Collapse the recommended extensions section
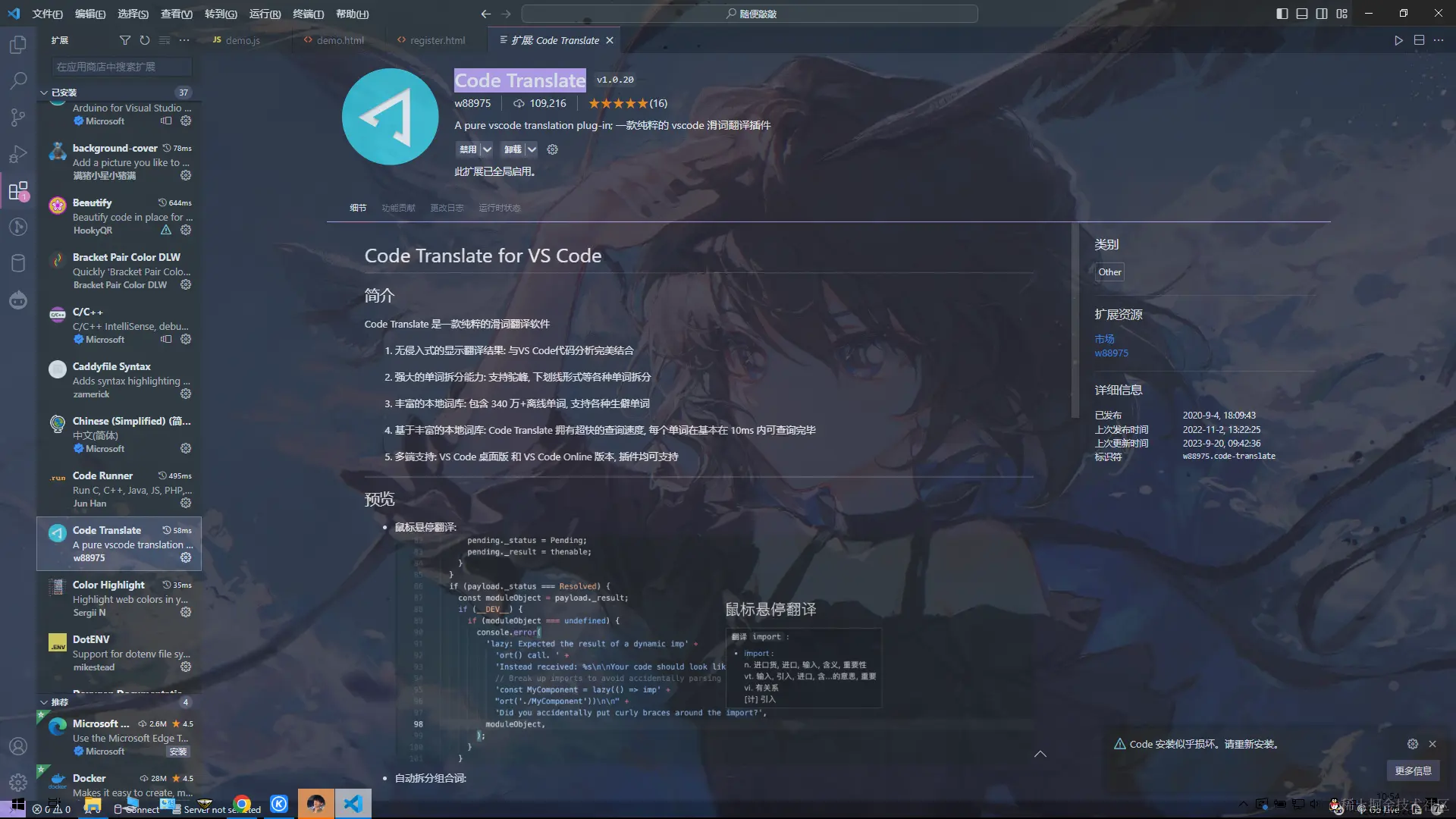1456x819 pixels. pyautogui.click(x=44, y=702)
